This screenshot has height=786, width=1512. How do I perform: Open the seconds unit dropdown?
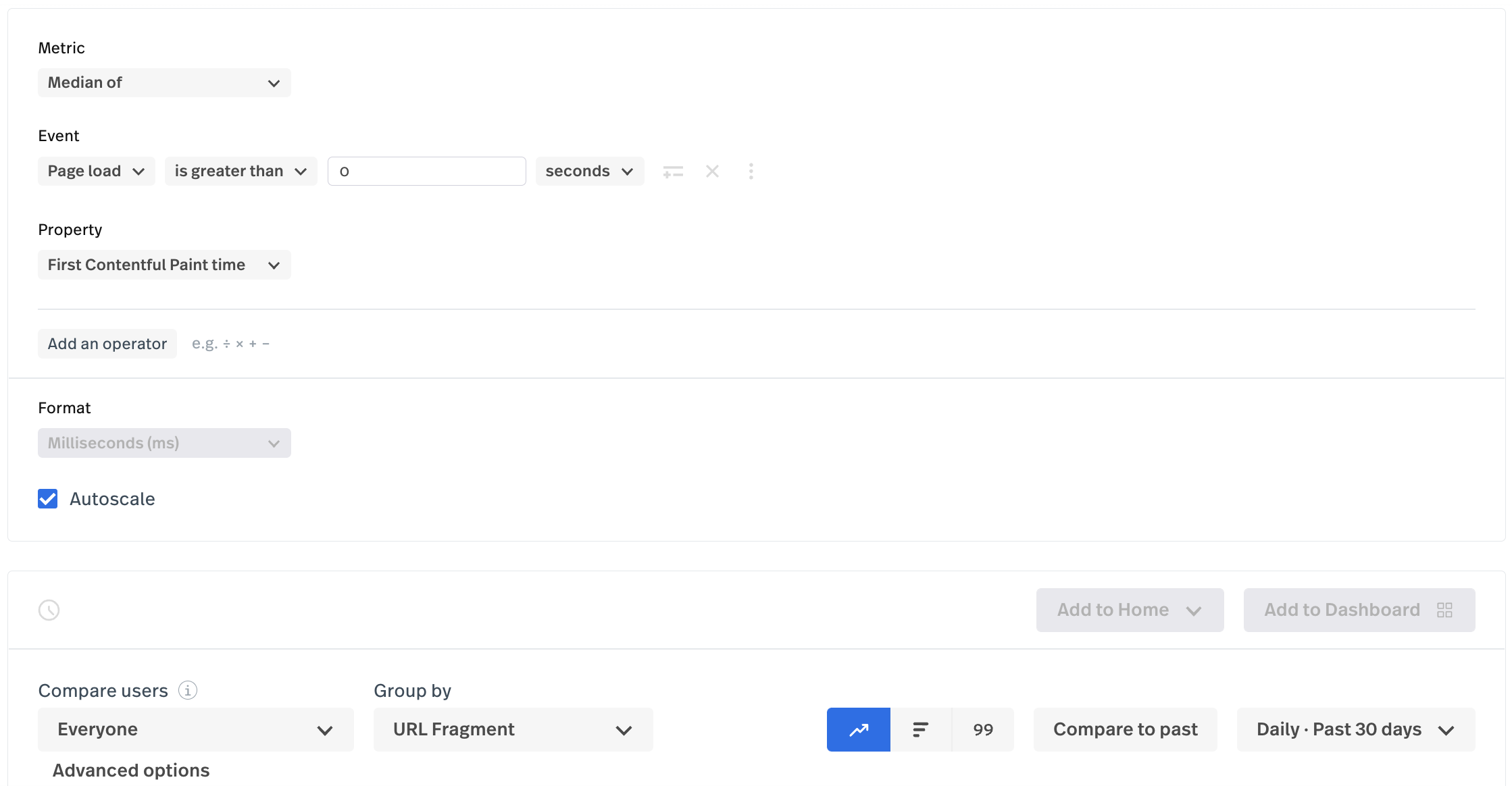coord(590,171)
